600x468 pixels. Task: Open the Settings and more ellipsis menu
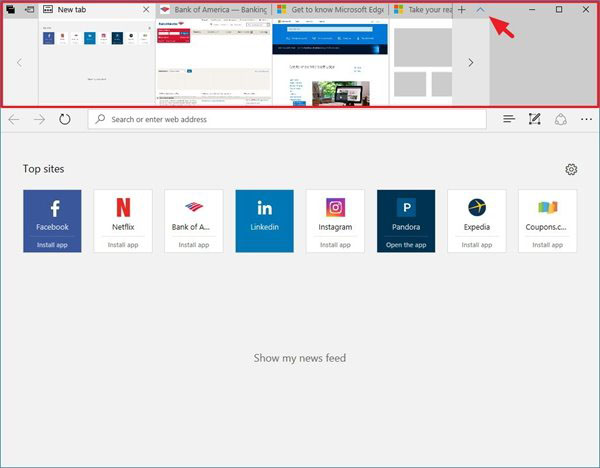click(586, 119)
